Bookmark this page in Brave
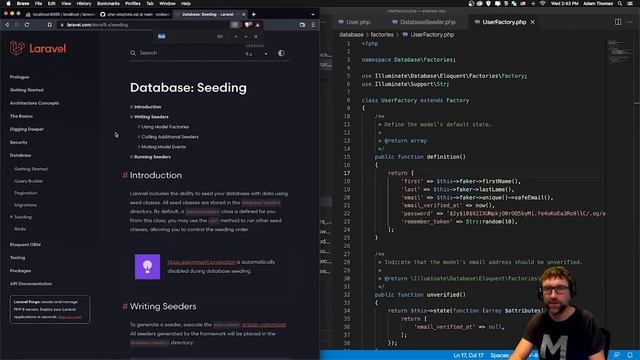 [x=50, y=25]
